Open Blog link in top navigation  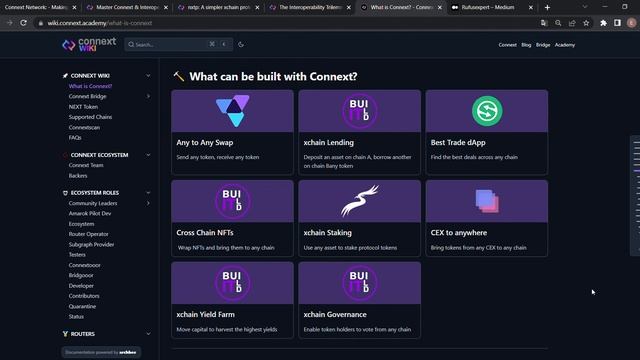tap(526, 45)
